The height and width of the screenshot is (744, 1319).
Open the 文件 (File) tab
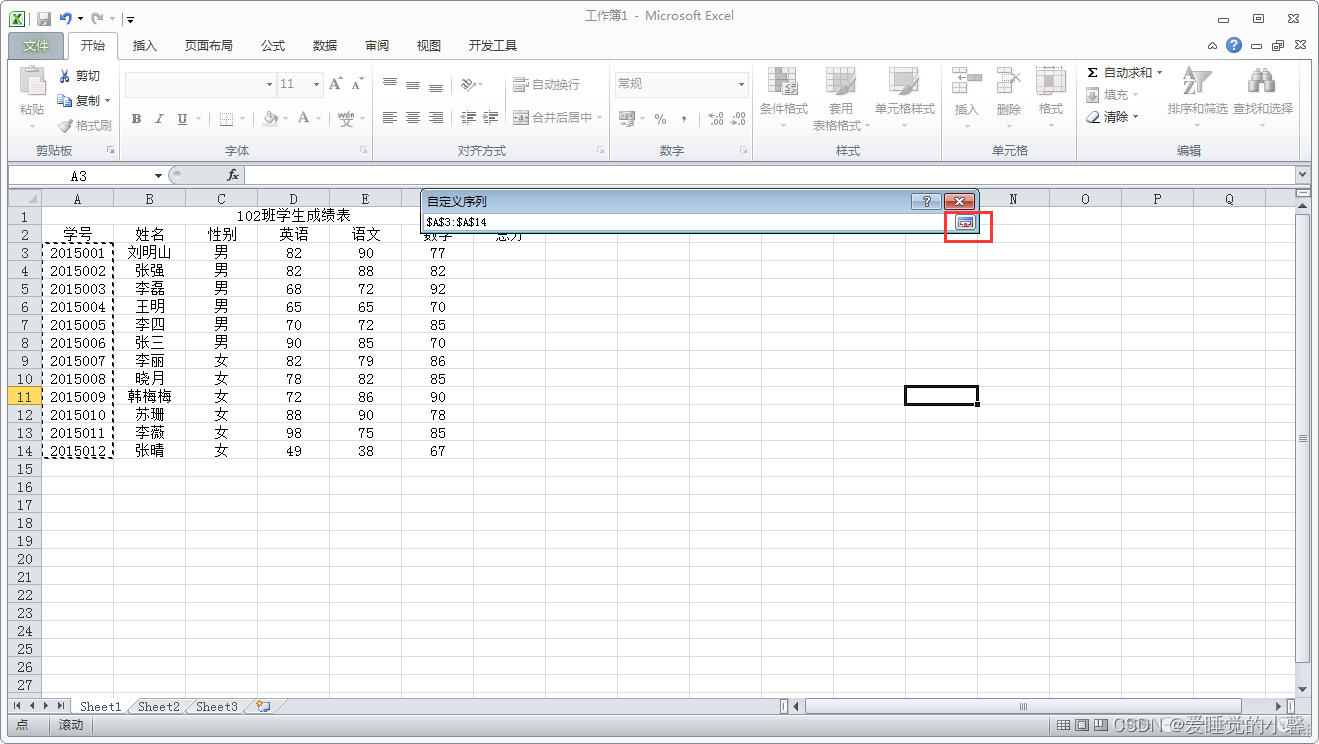(36, 46)
